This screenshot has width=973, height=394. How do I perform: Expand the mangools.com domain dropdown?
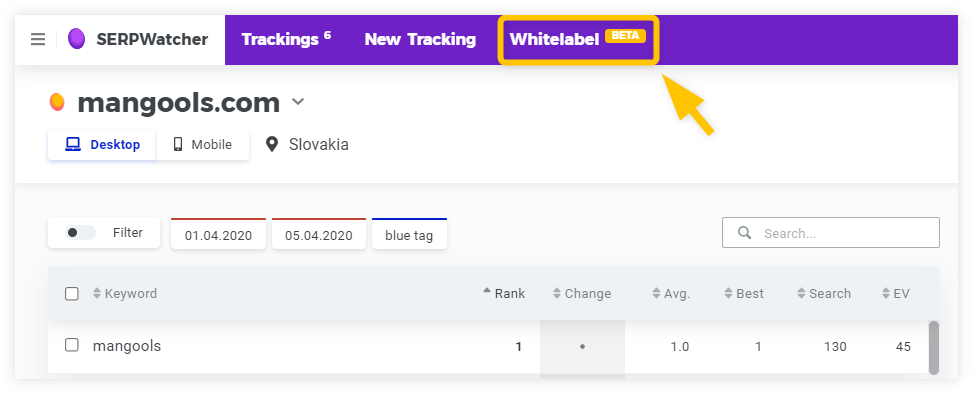point(298,102)
